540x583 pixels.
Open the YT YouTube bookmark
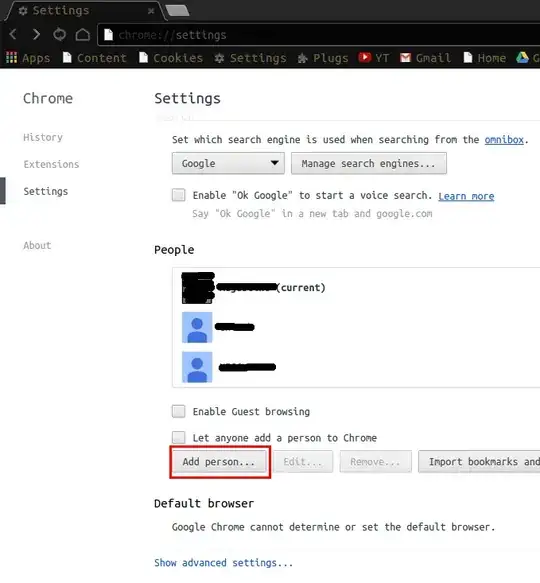pyautogui.click(x=374, y=58)
